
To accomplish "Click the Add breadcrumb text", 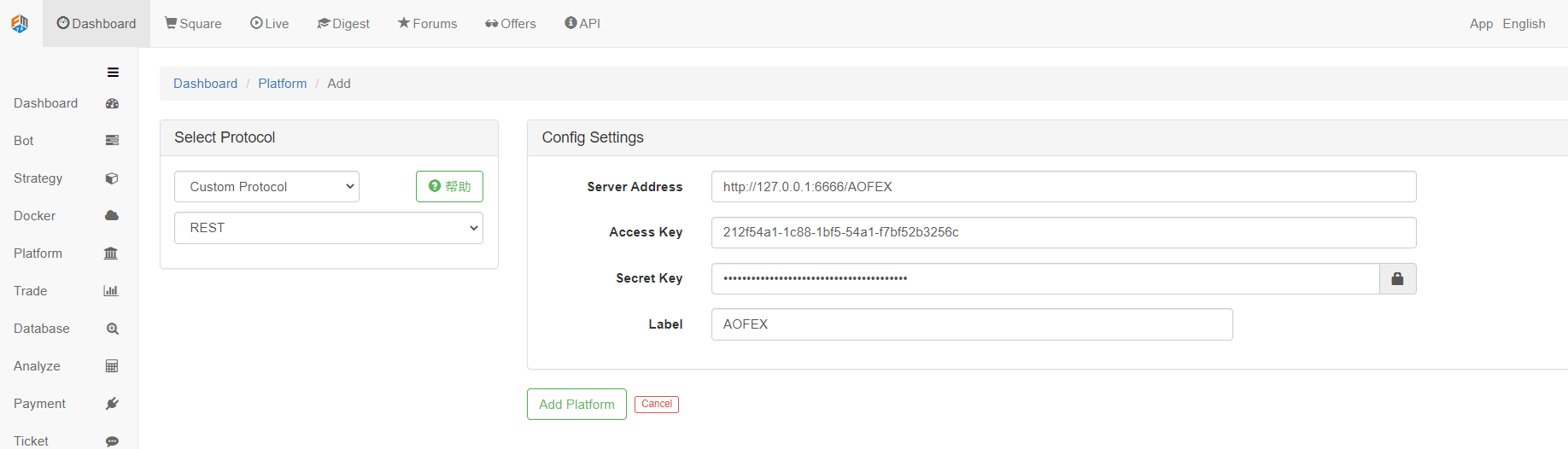I will pyautogui.click(x=339, y=84).
